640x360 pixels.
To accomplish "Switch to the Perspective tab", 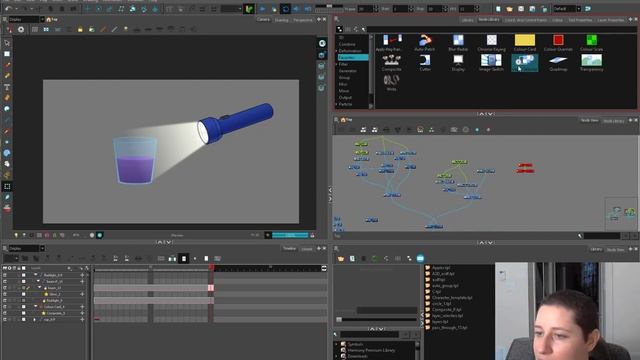I will click(x=303, y=20).
